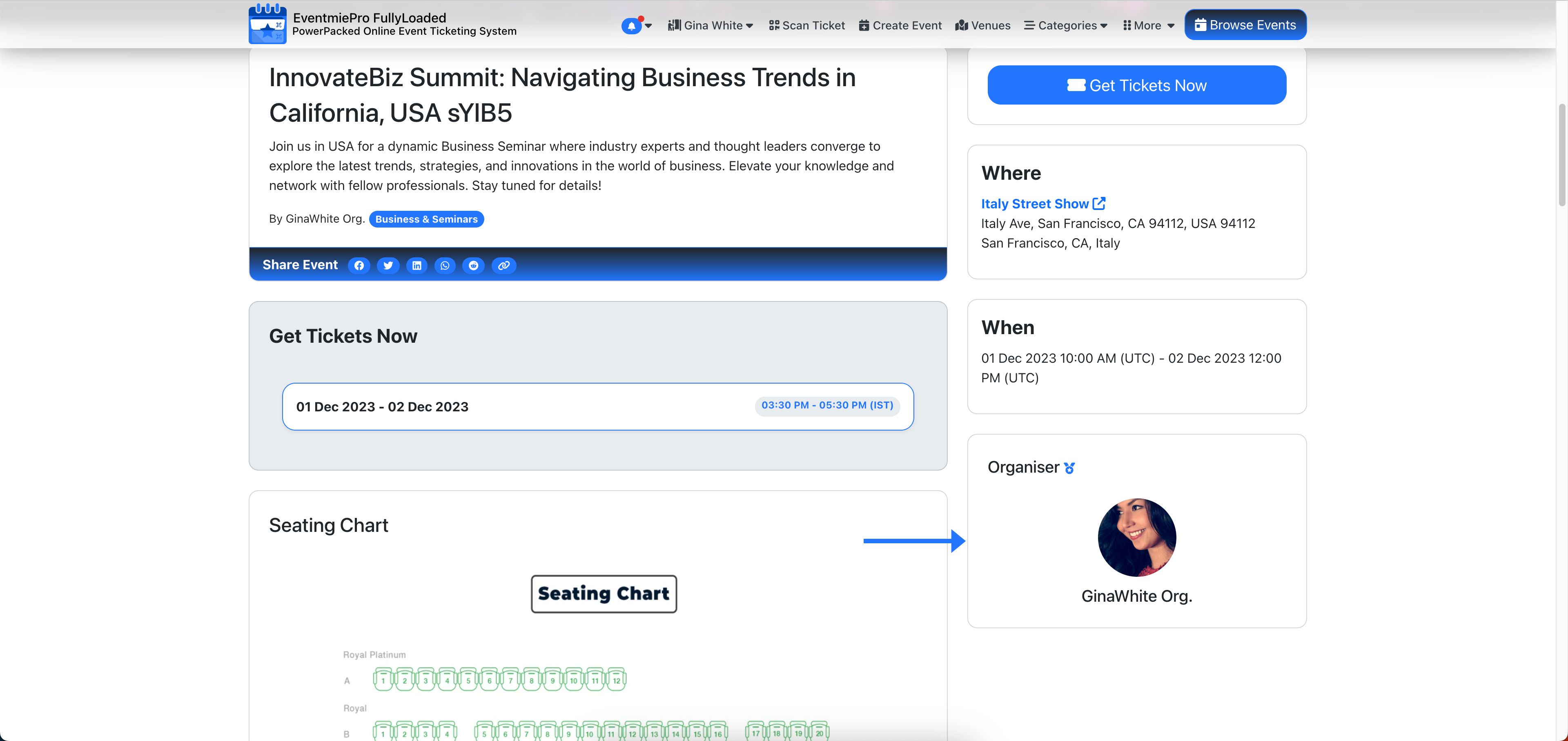Open Venues from the navbar

(982, 26)
